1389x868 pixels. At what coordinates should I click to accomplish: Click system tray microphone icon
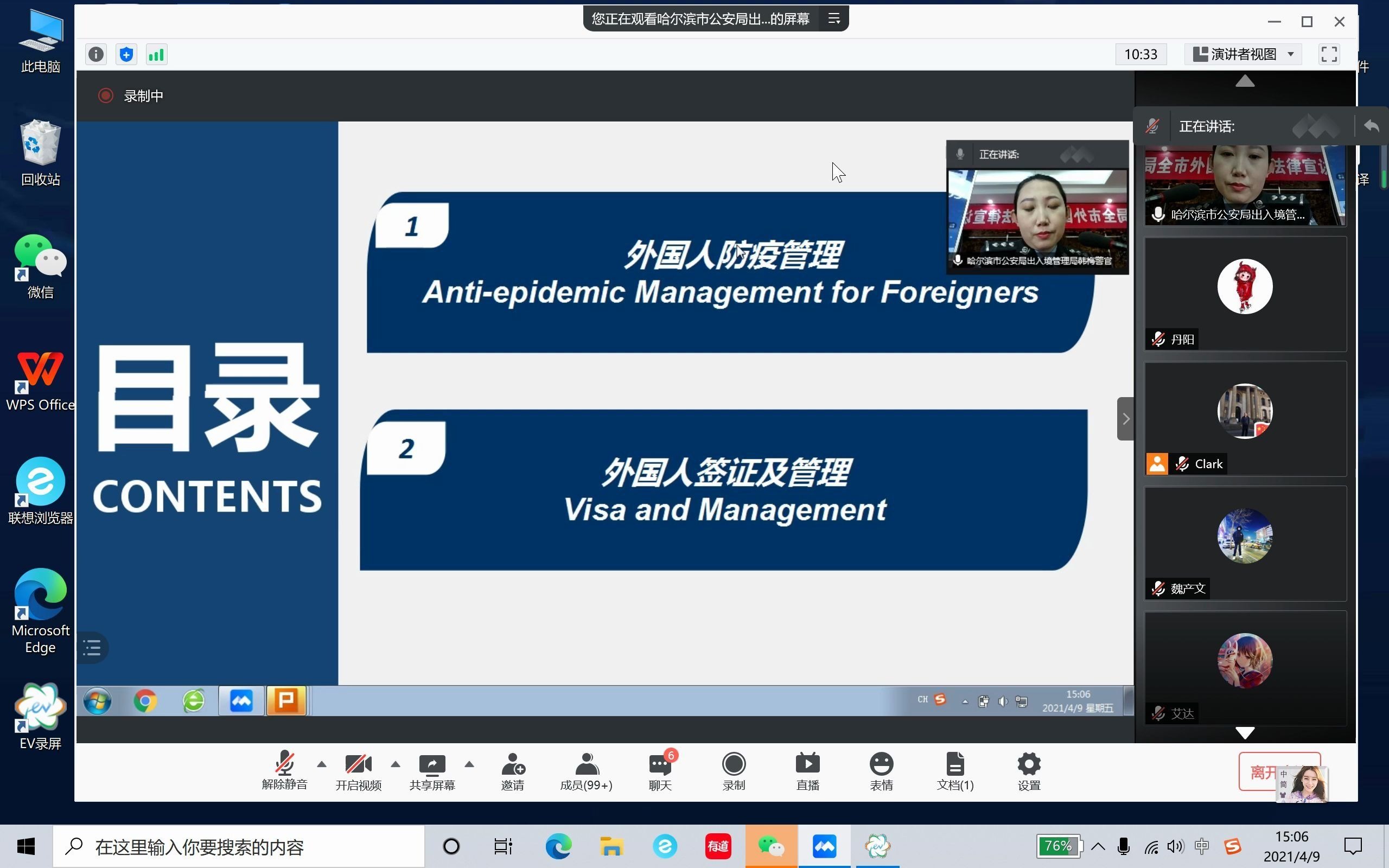[x=1124, y=846]
